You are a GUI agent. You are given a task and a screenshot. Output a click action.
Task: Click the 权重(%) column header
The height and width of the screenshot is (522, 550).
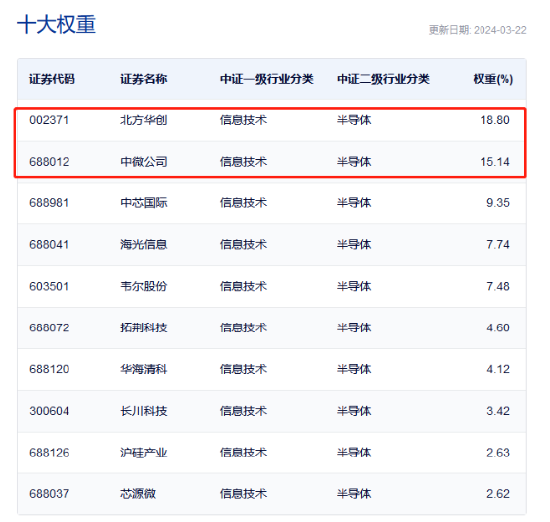point(493,79)
